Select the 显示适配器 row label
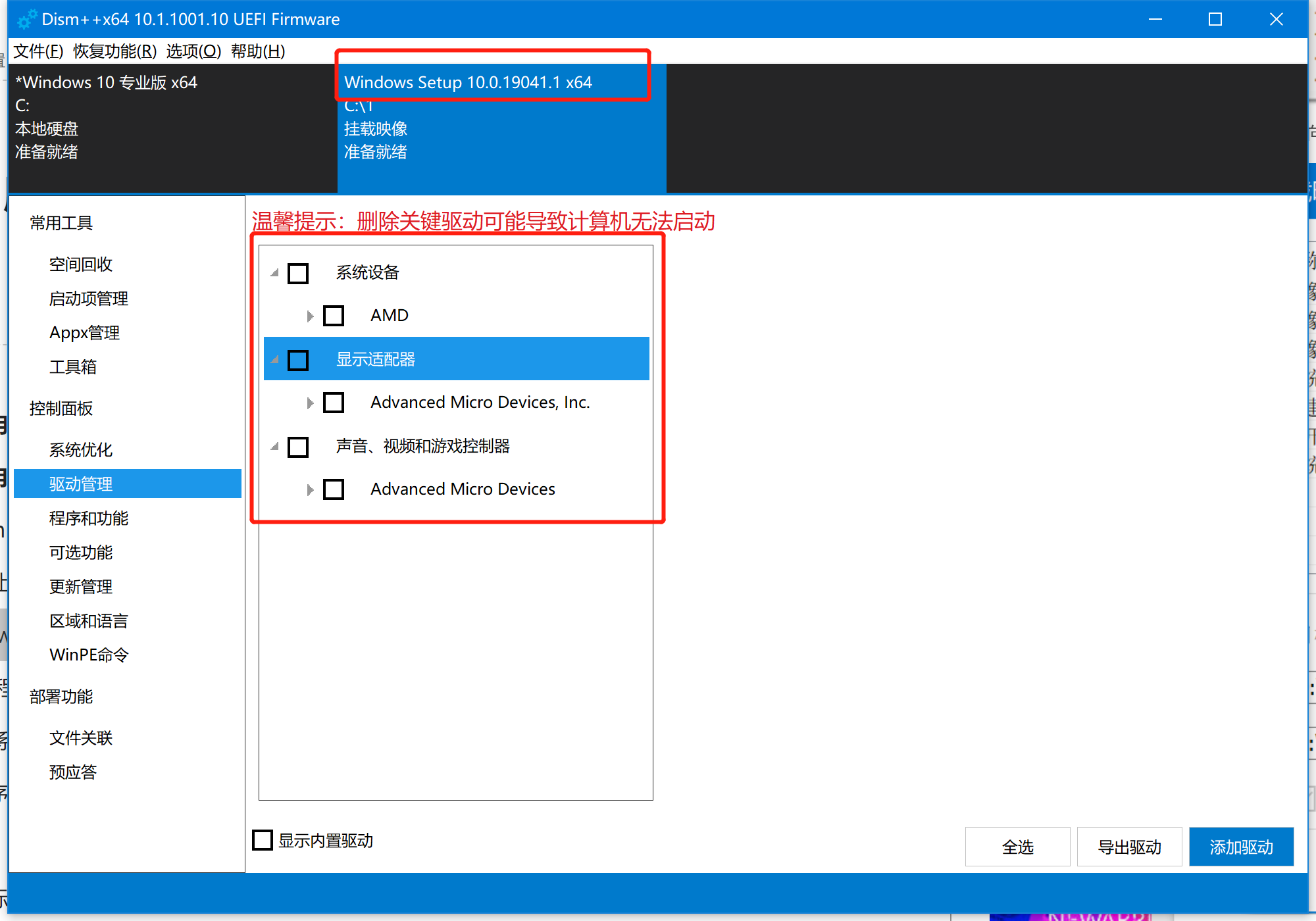The height and width of the screenshot is (921, 1316). point(376,359)
